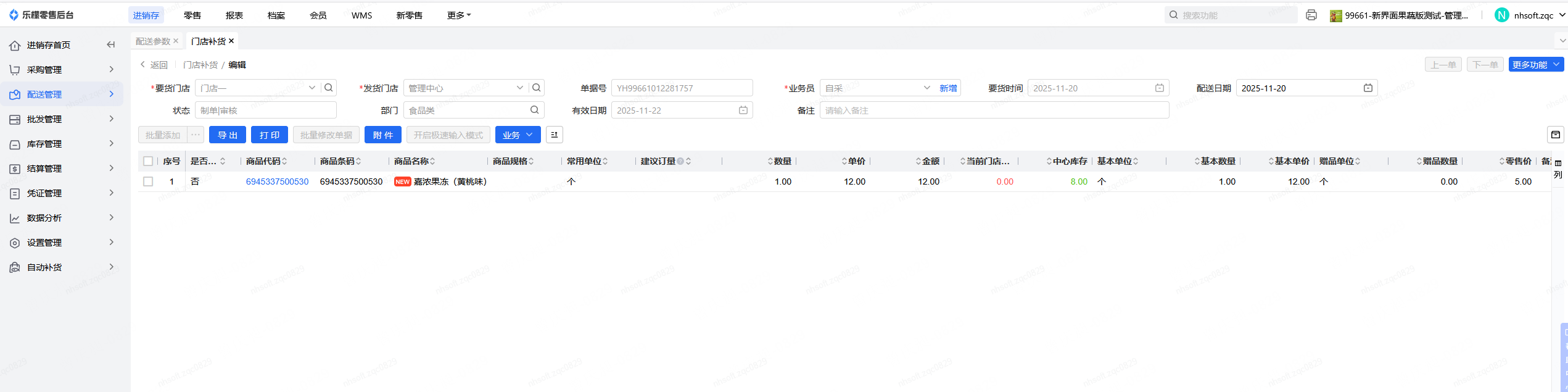Image resolution: width=1568 pixels, height=392 pixels.
Task: Open the 部门 search magnifier icon
Action: pyautogui.click(x=535, y=110)
